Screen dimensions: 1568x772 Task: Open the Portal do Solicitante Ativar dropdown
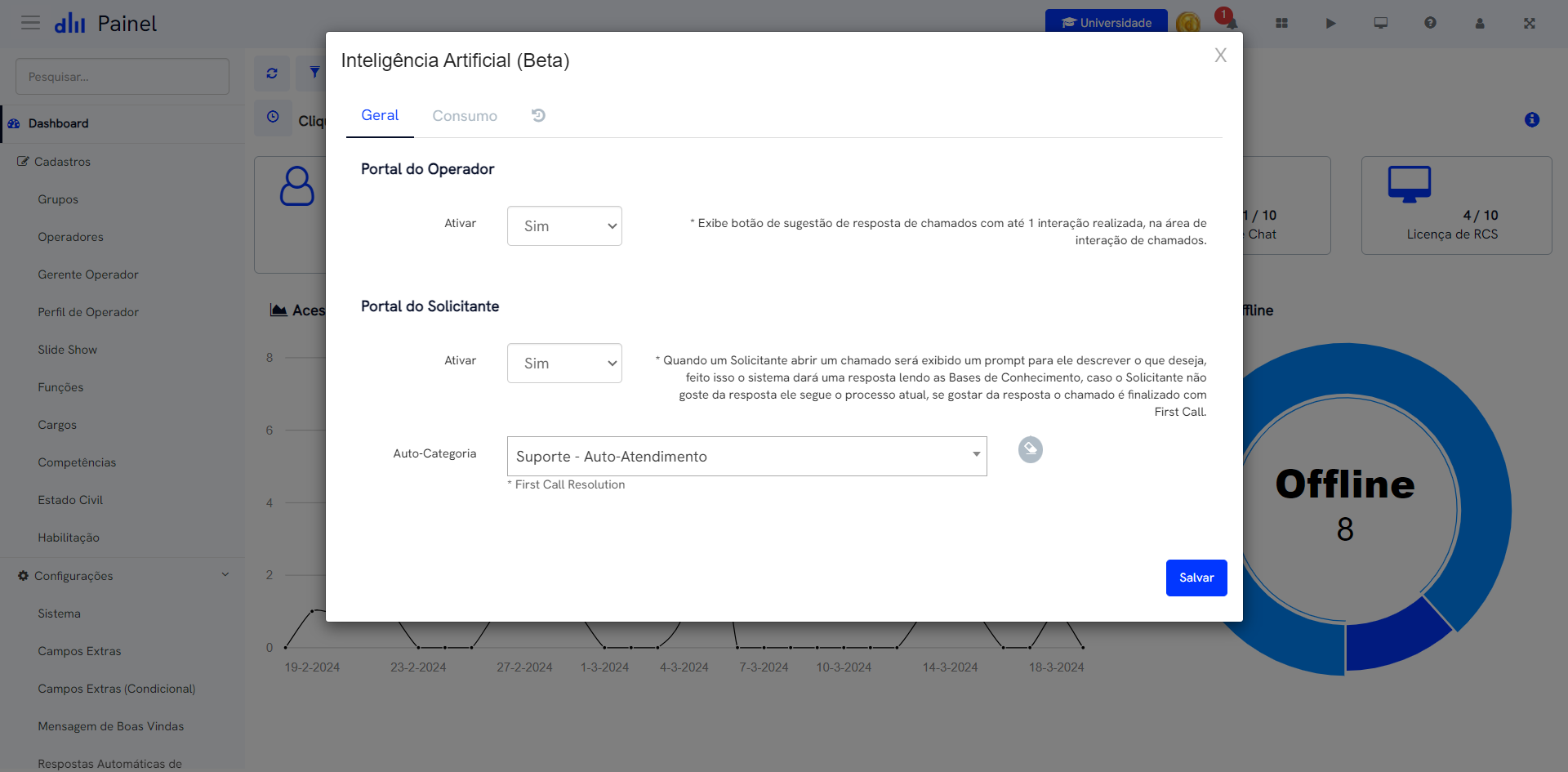click(x=563, y=363)
